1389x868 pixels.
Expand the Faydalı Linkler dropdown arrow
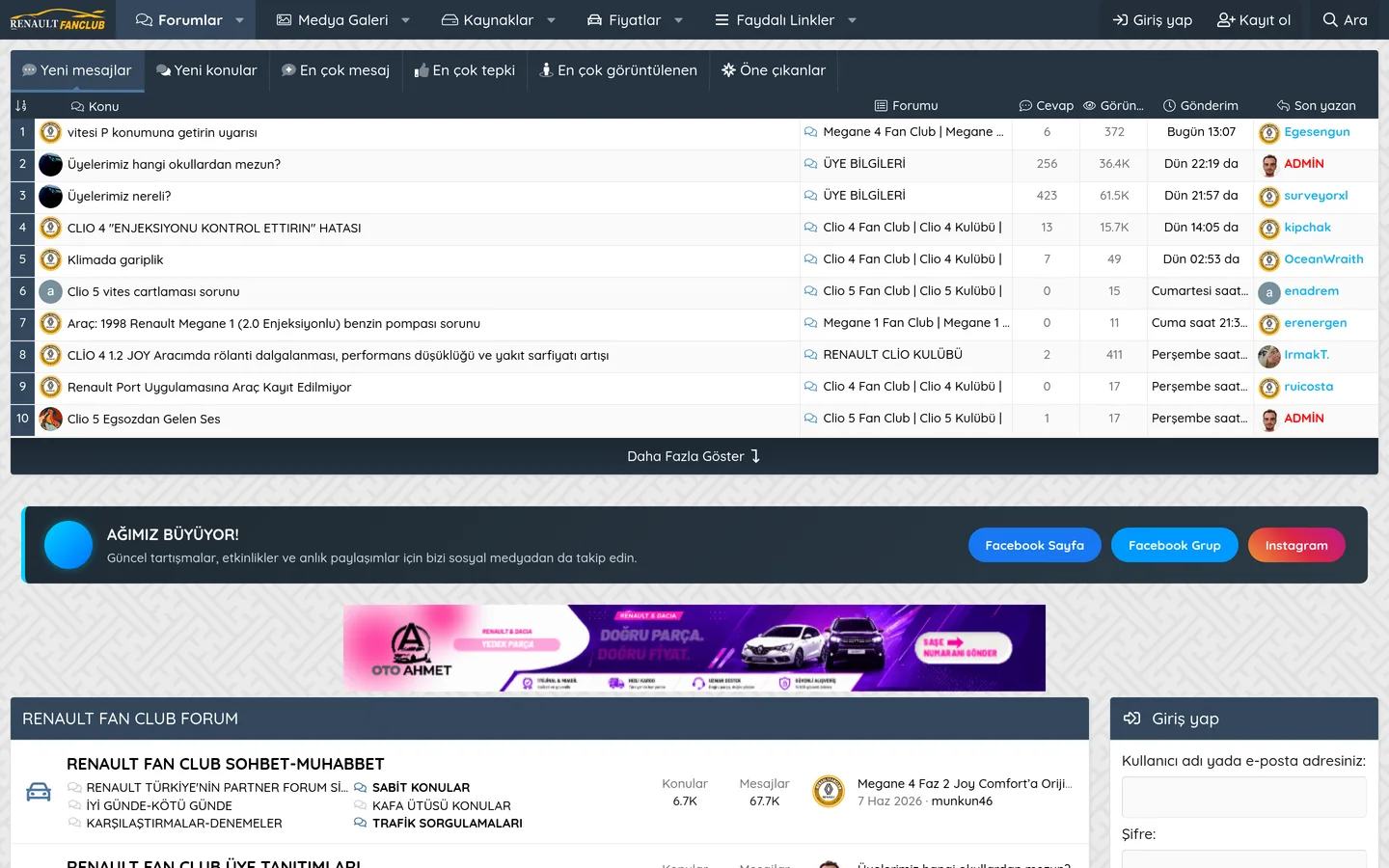853,20
